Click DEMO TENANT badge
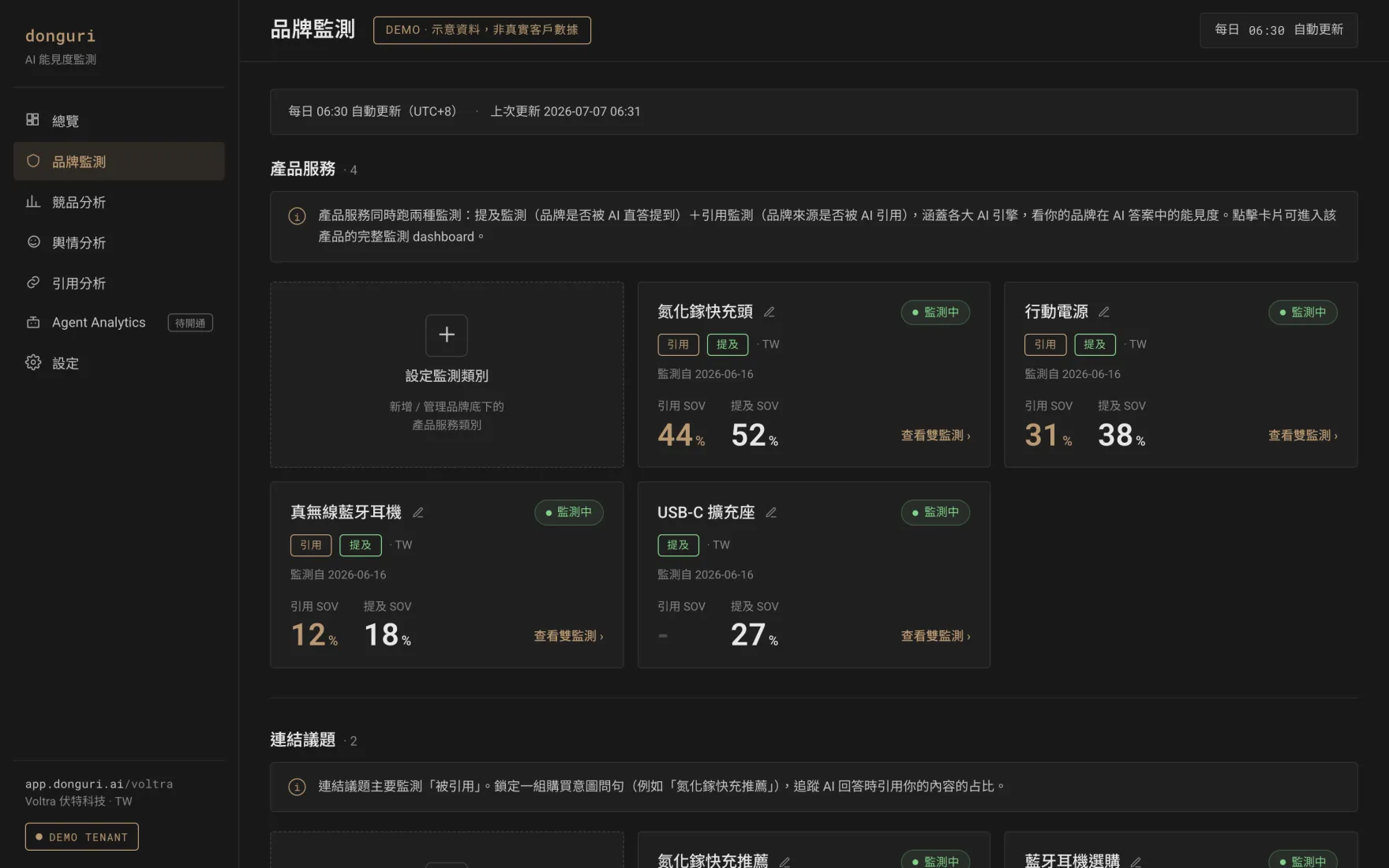This screenshot has width=1389, height=868. pos(81,836)
